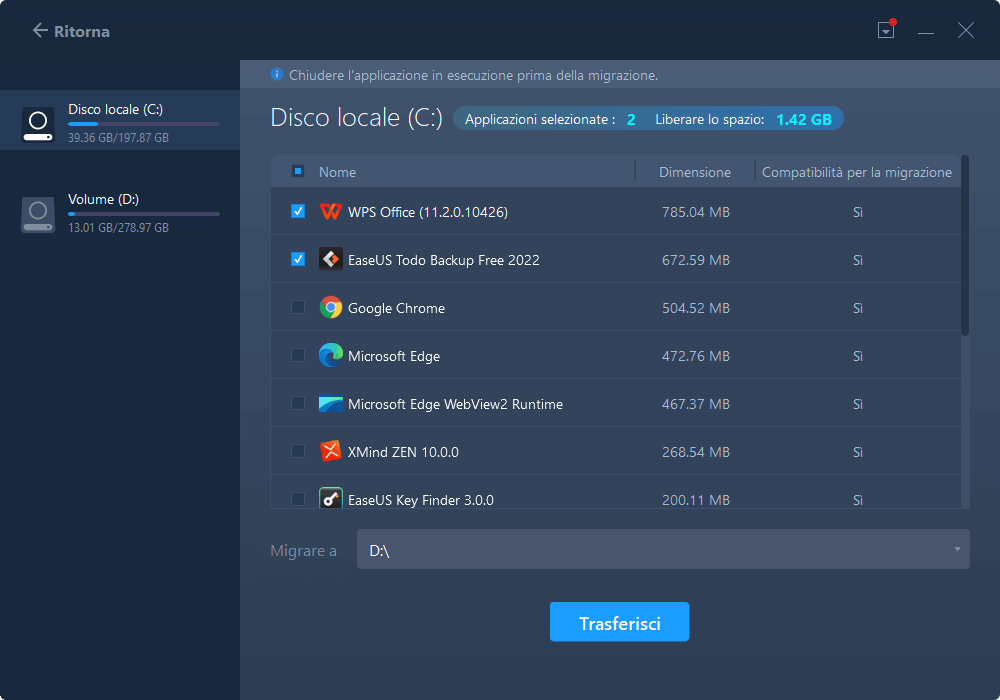Sort by Compatibilità per la migrazione header
This screenshot has height=700, width=1000.
(857, 172)
